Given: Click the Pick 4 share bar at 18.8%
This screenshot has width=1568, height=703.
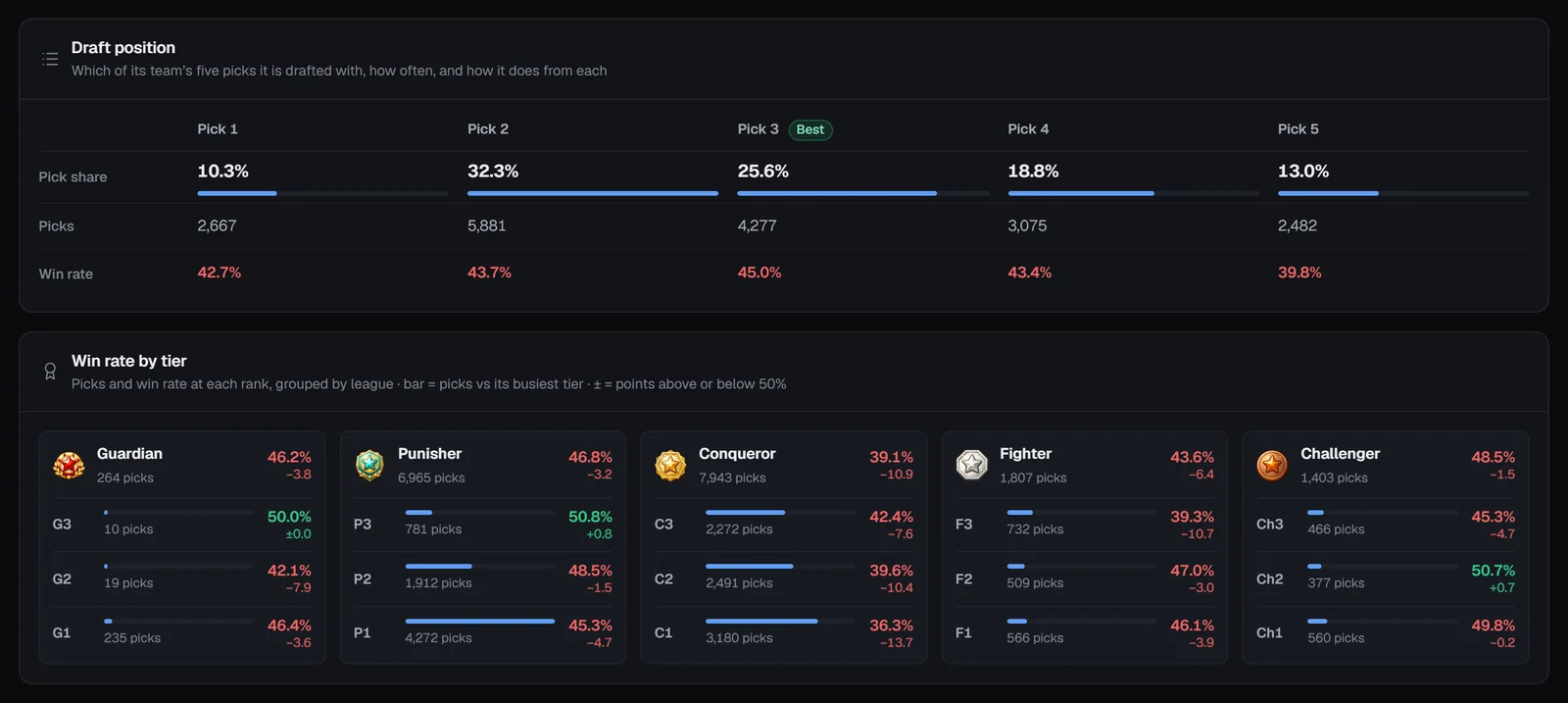Looking at the screenshot, I should coord(1133,193).
